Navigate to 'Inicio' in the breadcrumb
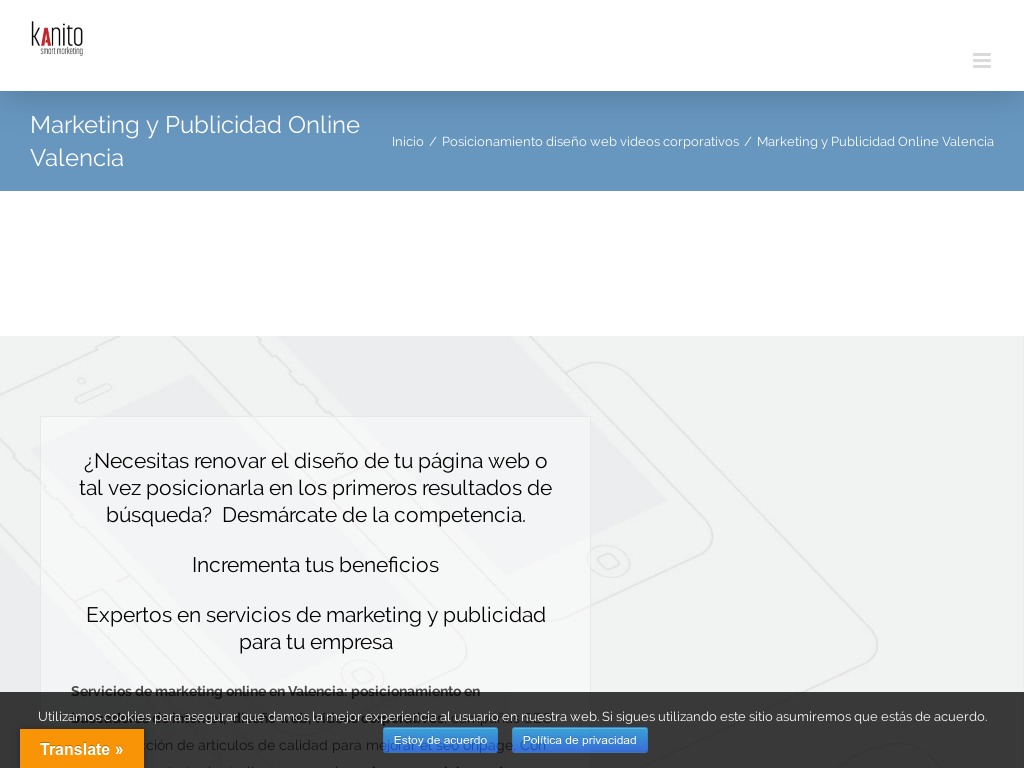 coord(407,141)
